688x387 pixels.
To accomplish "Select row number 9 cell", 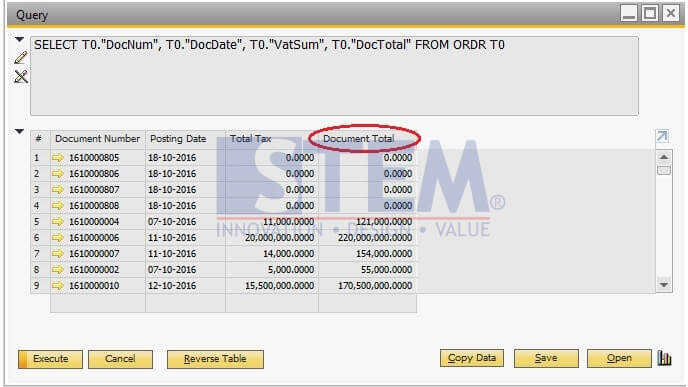I will click(40, 286).
